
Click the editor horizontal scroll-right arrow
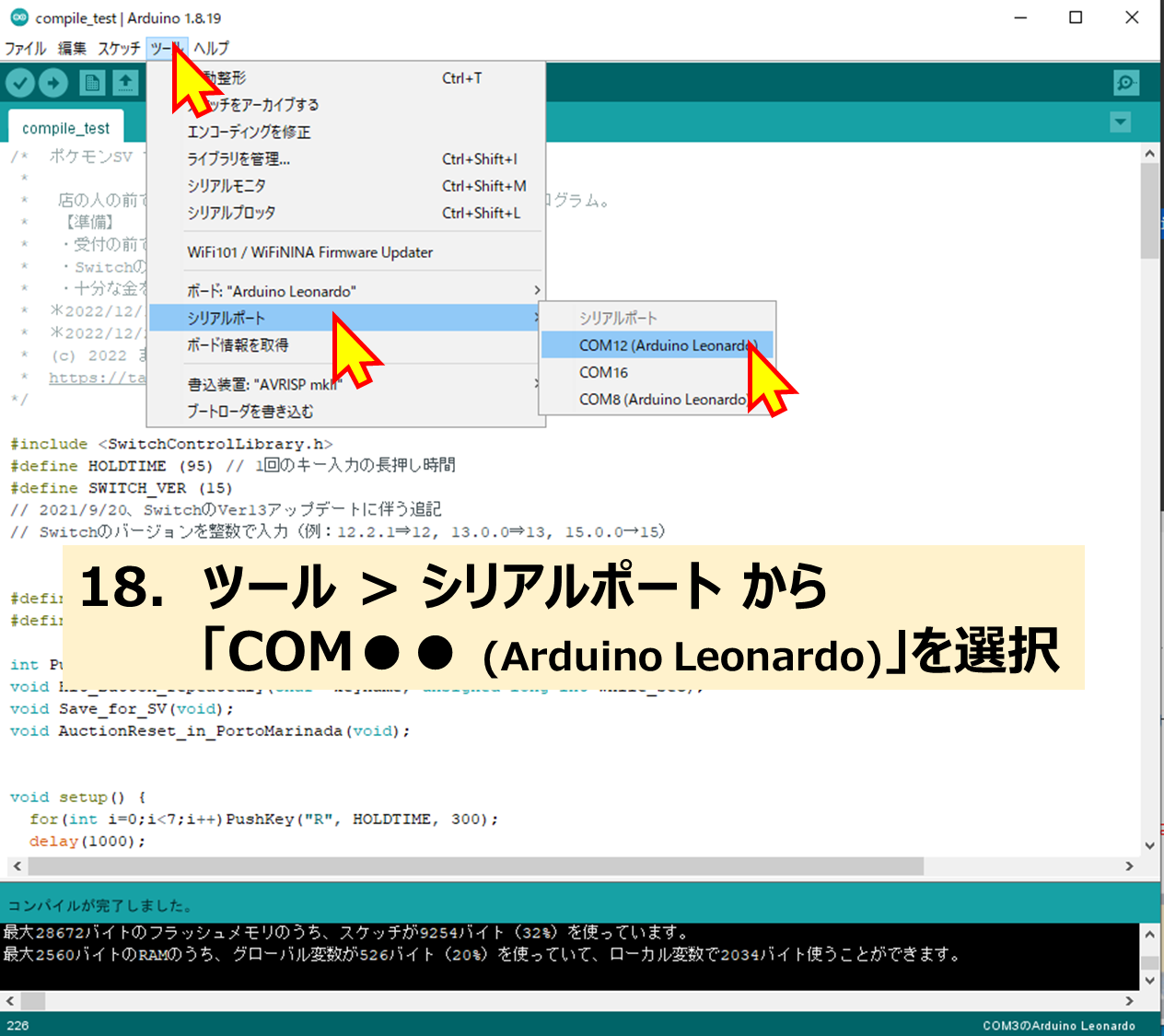click(1130, 867)
